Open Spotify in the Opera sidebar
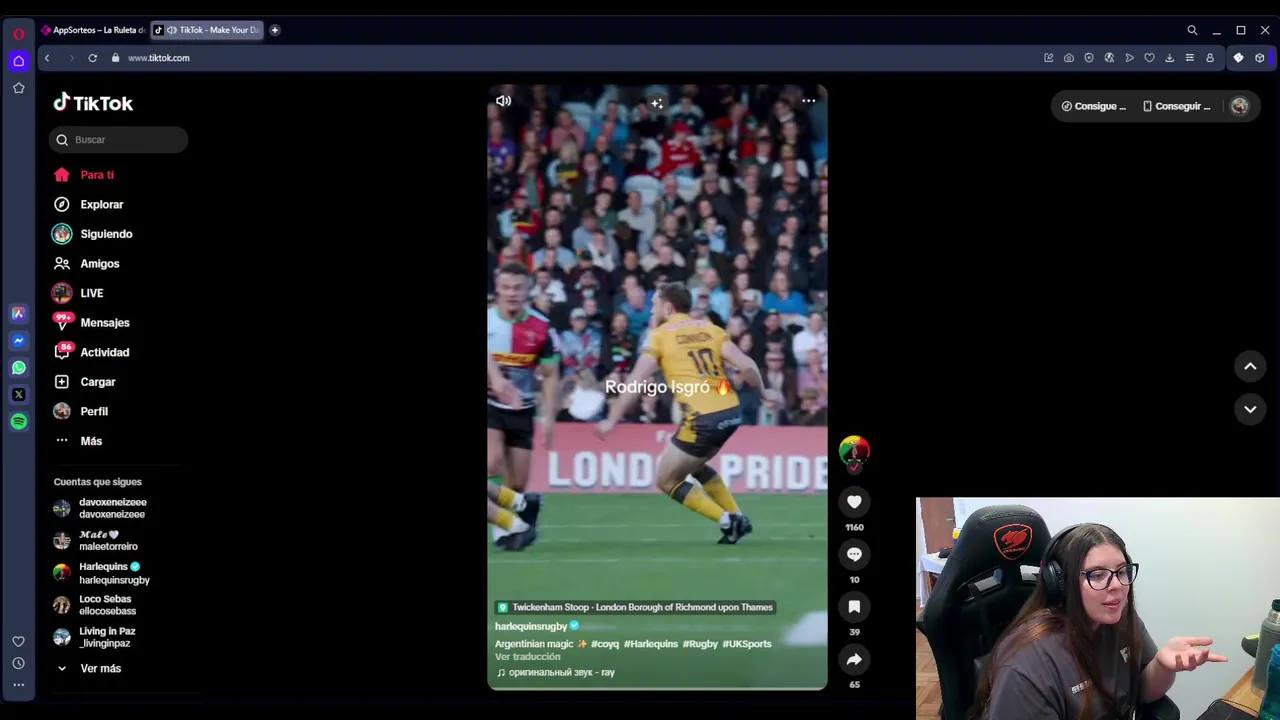 pos(18,422)
